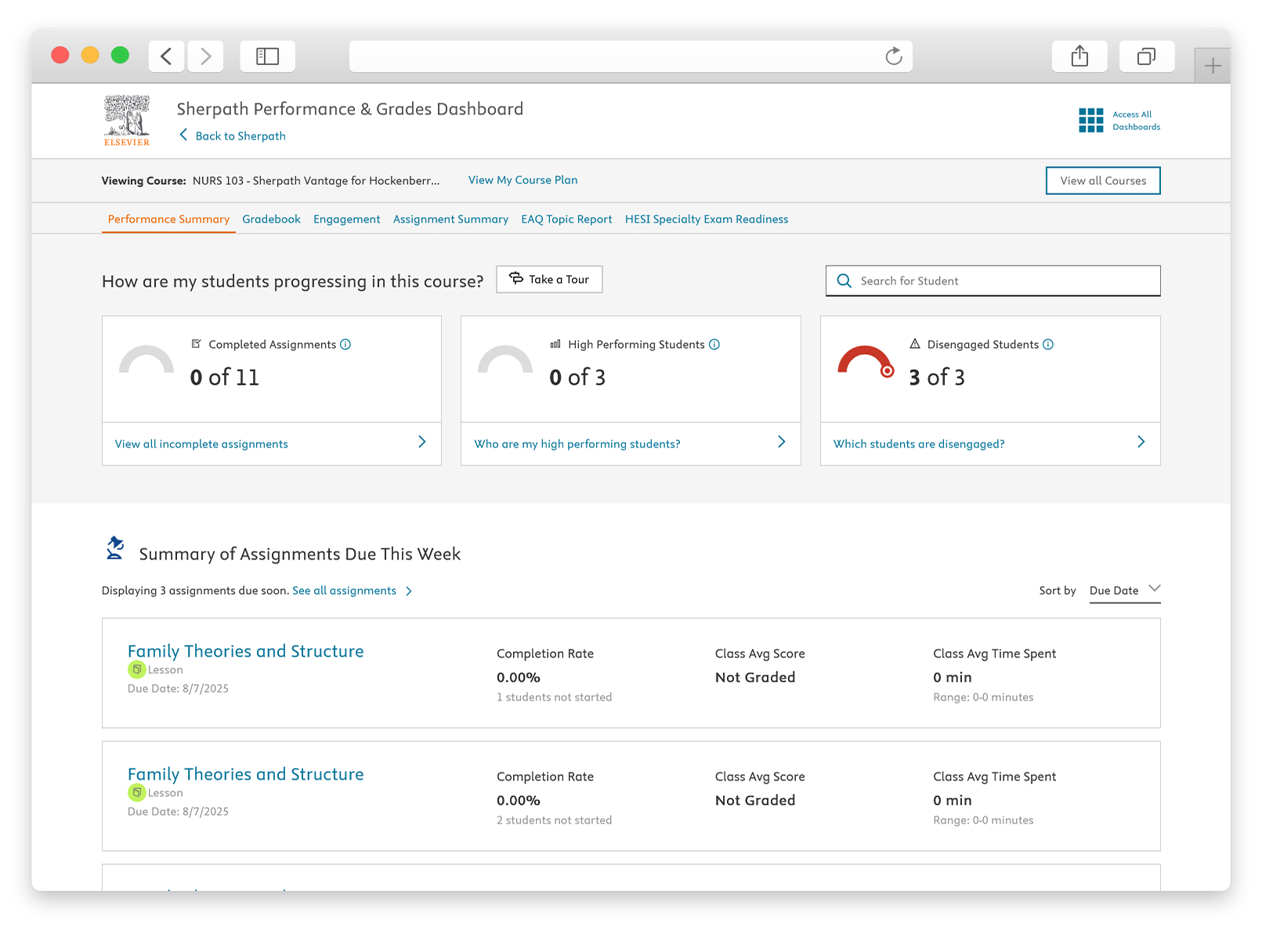Viewport: 1262px width, 952px height.
Task: Click the Take a Tour button
Action: coord(549,280)
